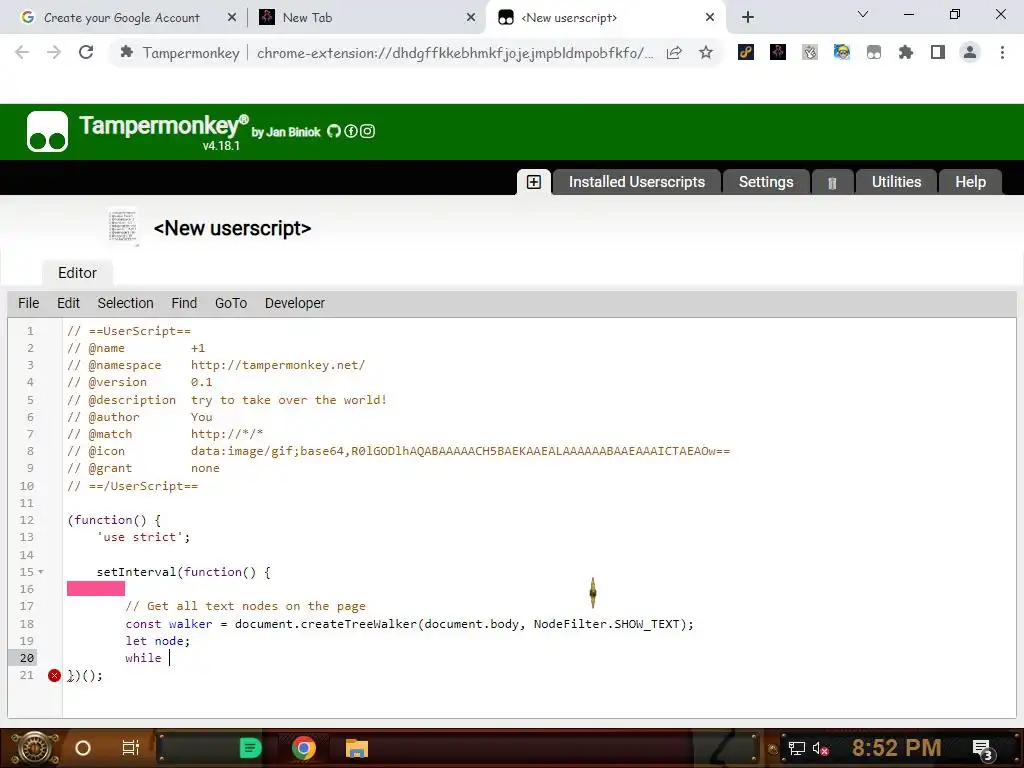Switch to Create your Google Account tab
The width and height of the screenshot is (1024, 768).
point(121,18)
